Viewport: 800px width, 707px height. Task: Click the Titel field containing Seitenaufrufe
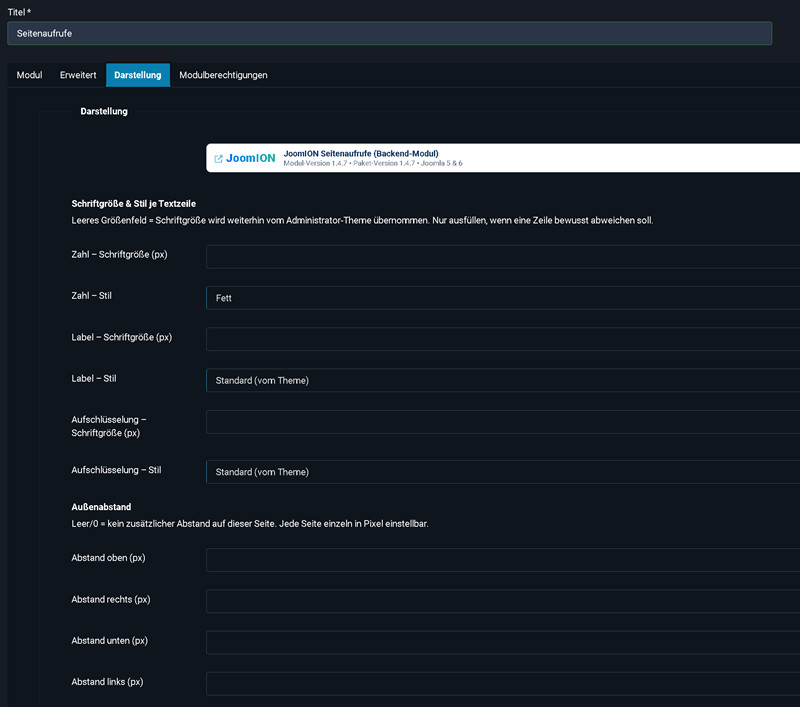[389, 33]
